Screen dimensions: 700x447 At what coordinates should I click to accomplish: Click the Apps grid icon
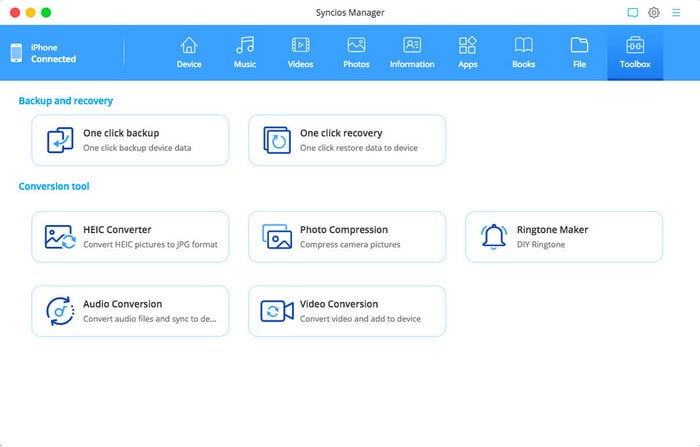467,45
